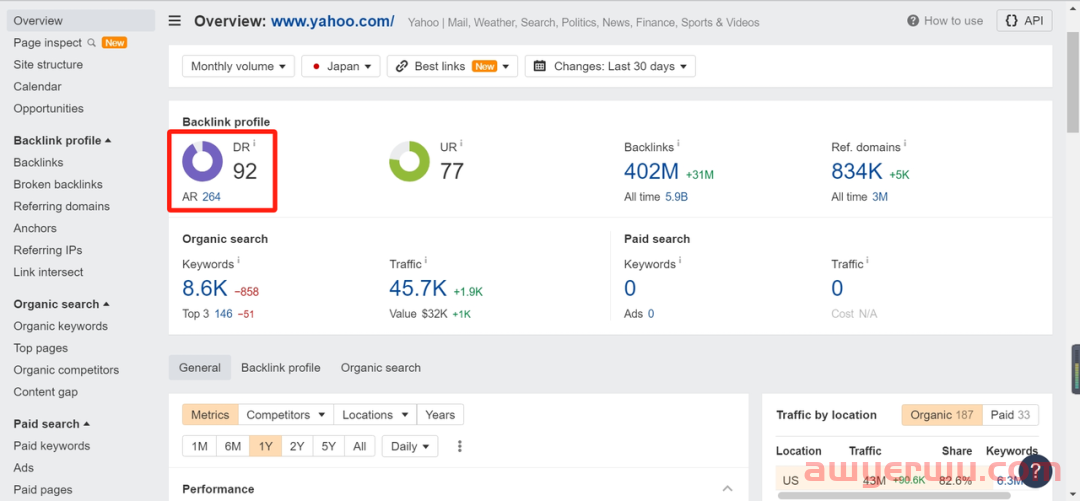Click info icon next to Paid Traffic
The width and height of the screenshot is (1080, 501).
pyautogui.click(x=867, y=261)
